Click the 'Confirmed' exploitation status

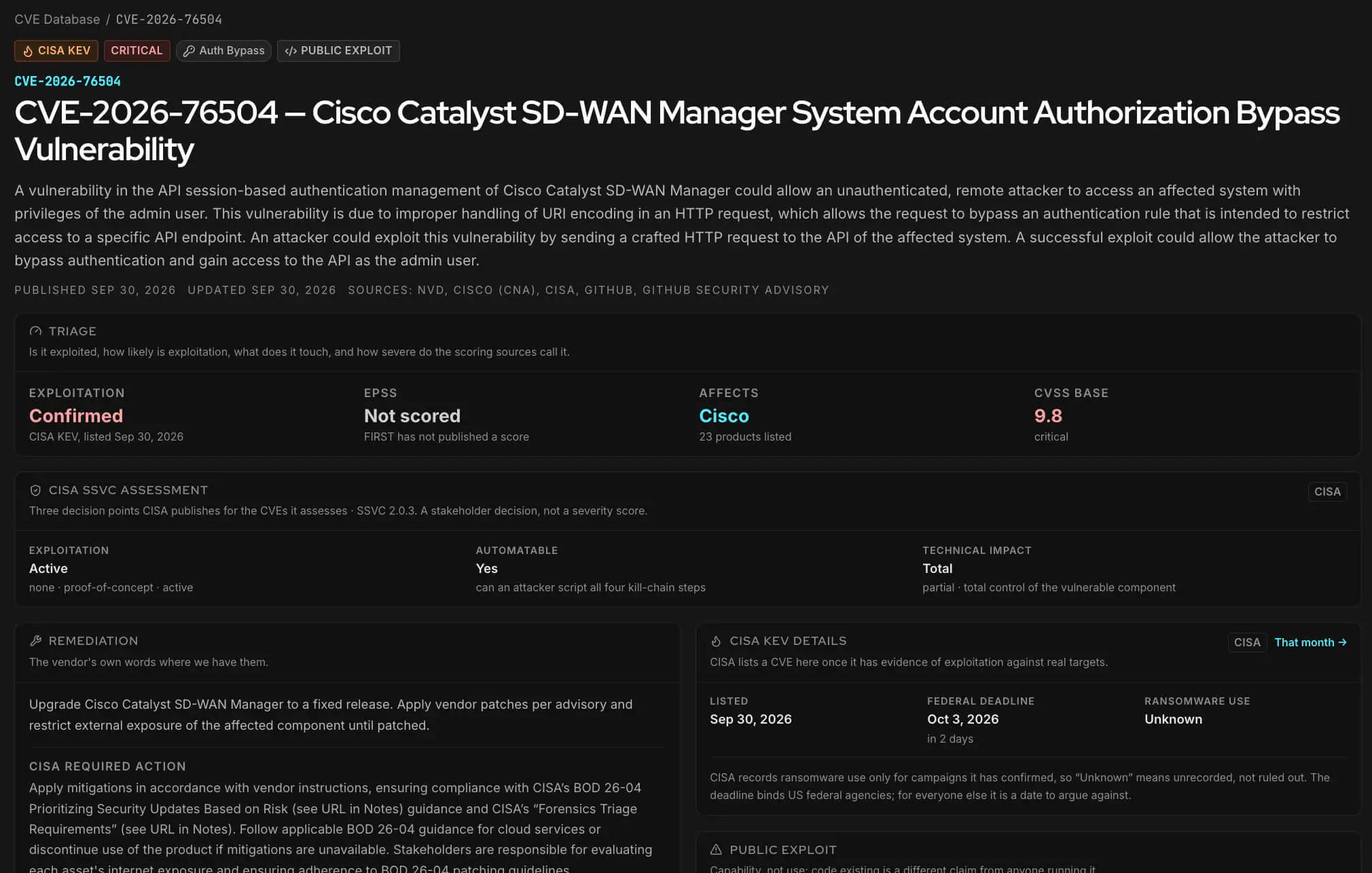(76, 415)
